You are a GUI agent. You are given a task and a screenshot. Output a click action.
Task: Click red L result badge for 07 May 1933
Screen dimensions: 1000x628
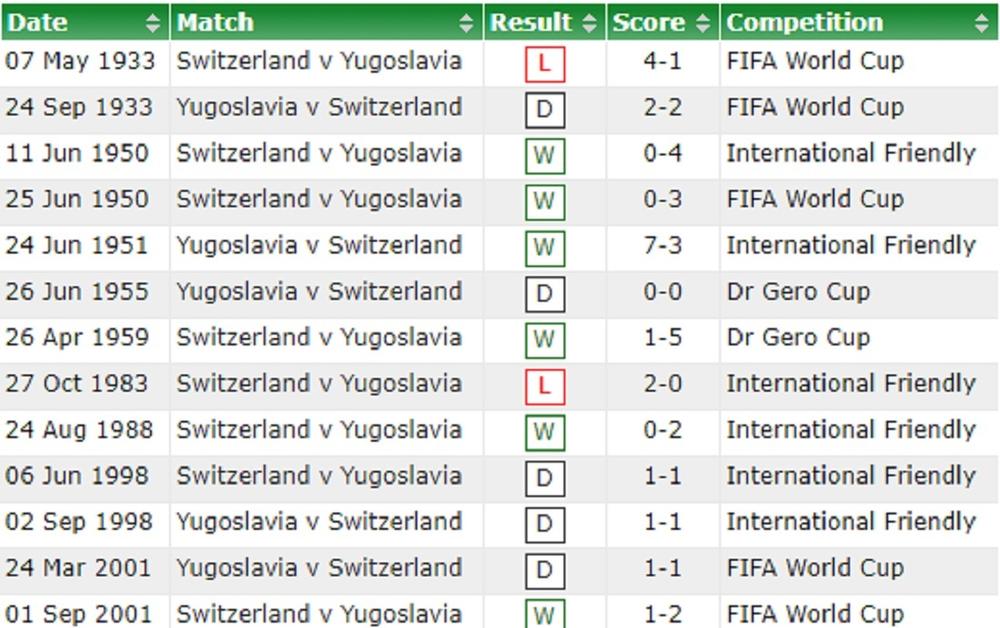pyautogui.click(x=544, y=64)
